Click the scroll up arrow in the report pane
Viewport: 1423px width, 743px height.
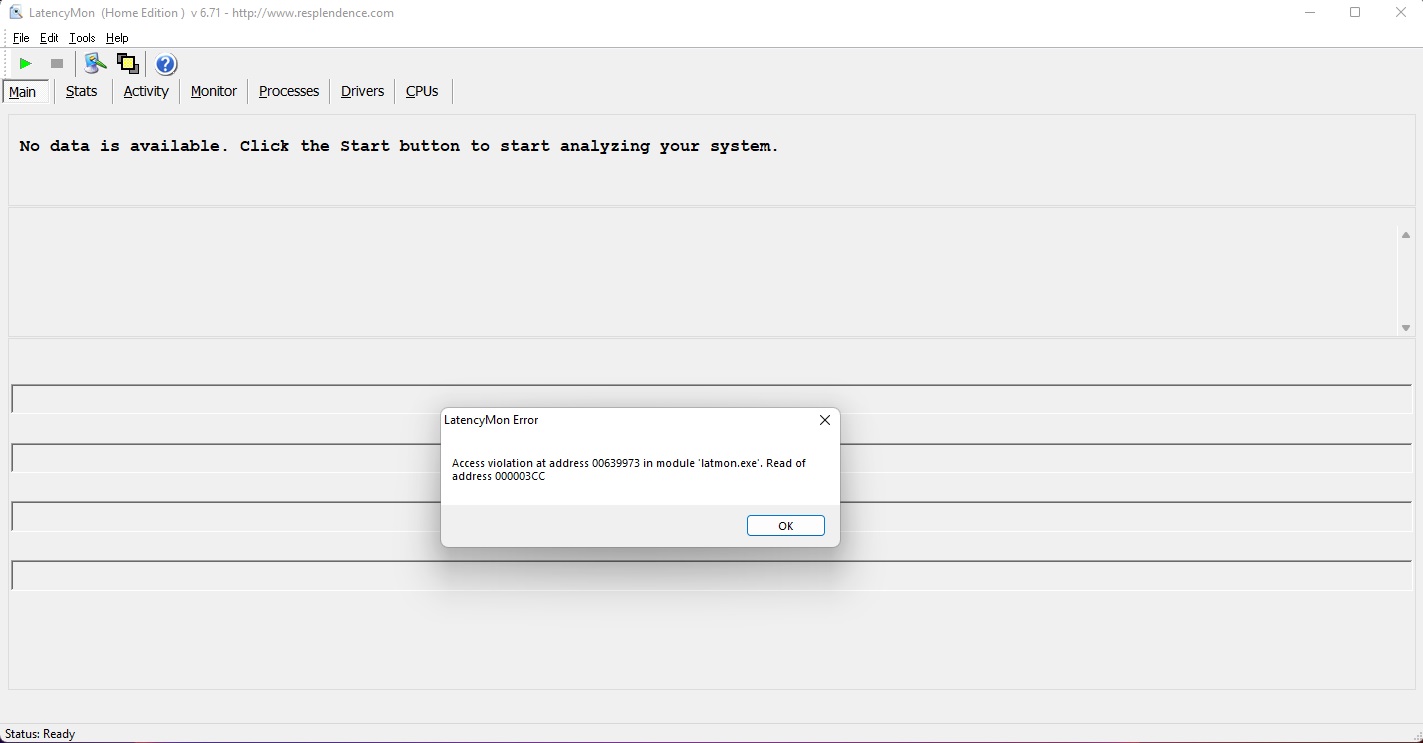point(1406,235)
